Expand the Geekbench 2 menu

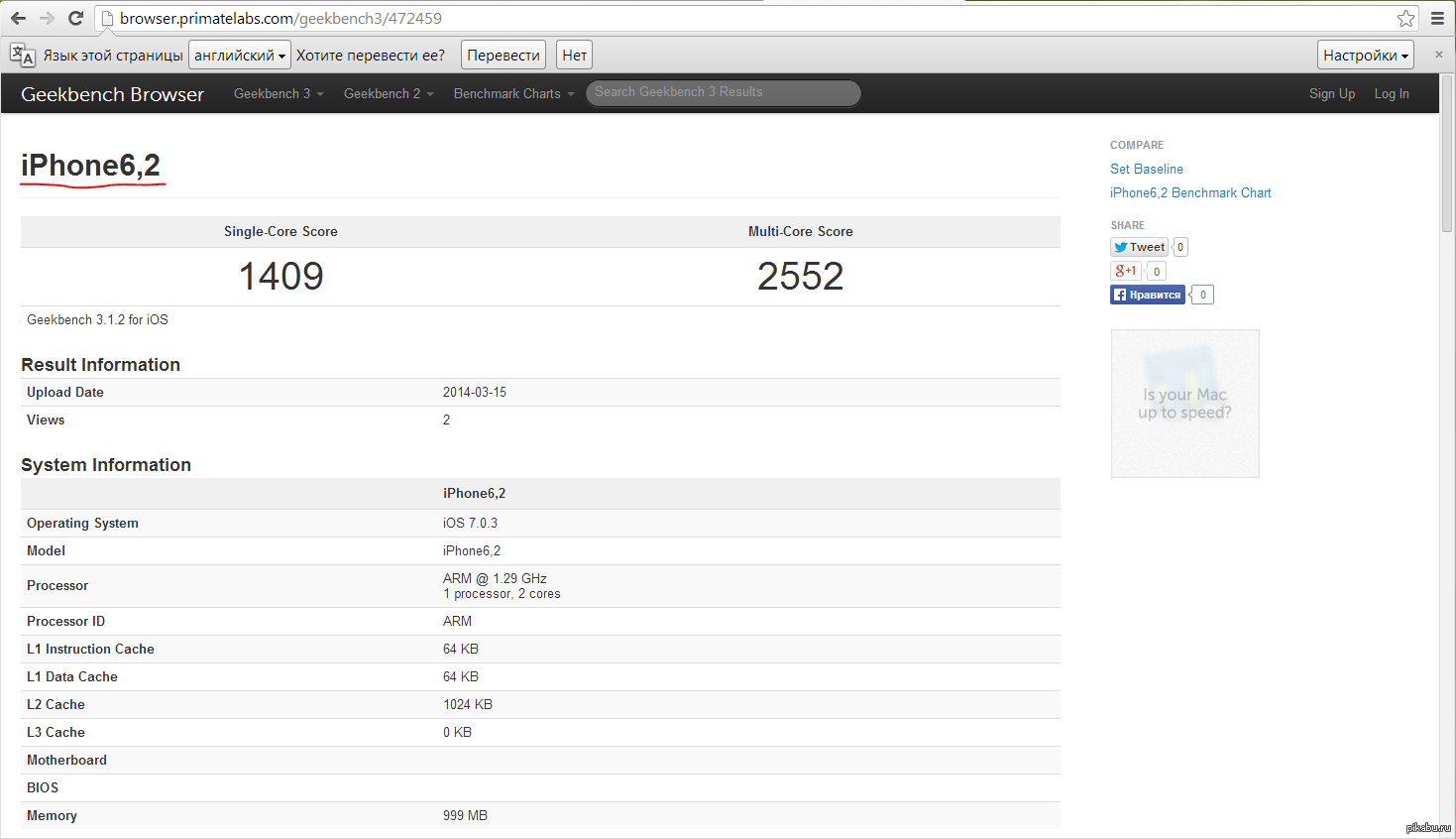[x=389, y=93]
